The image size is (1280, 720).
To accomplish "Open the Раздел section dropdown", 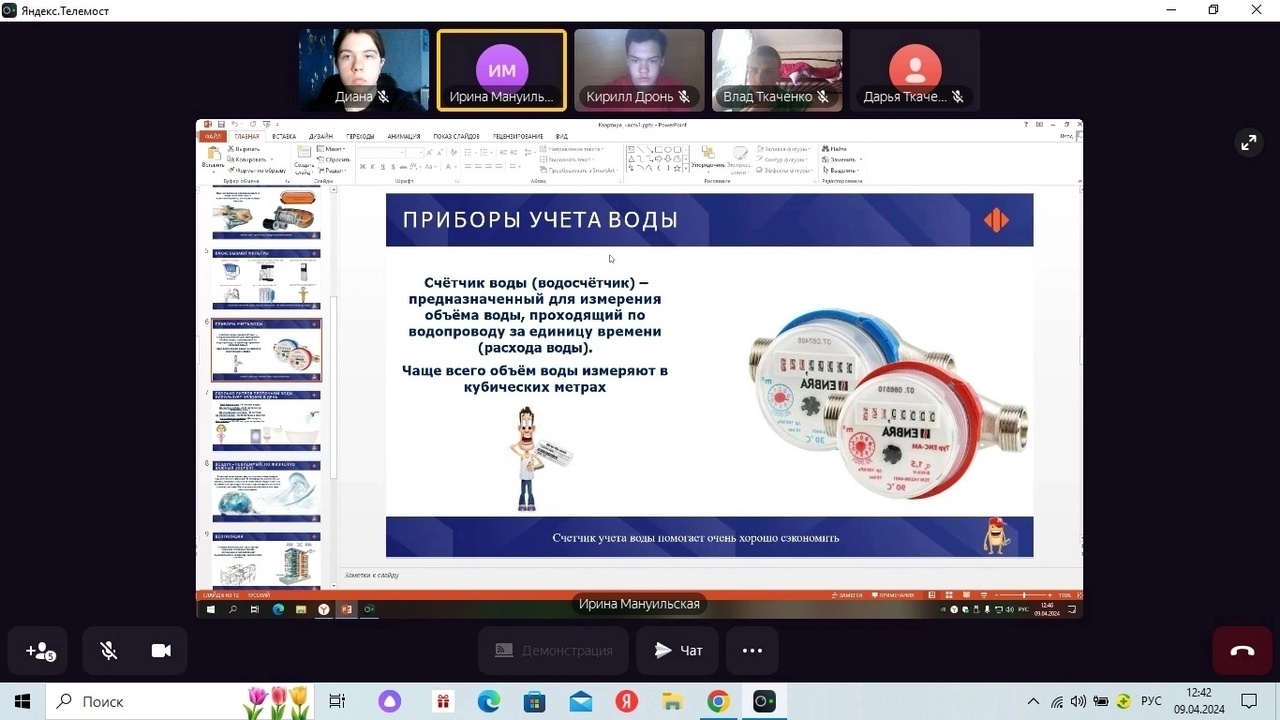I will pyautogui.click(x=334, y=170).
